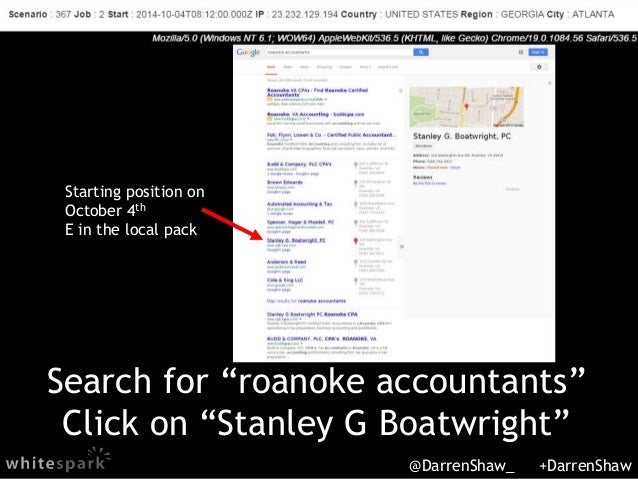Click the blue search magnifier button
This screenshot has width=638, height=479.
click(421, 52)
